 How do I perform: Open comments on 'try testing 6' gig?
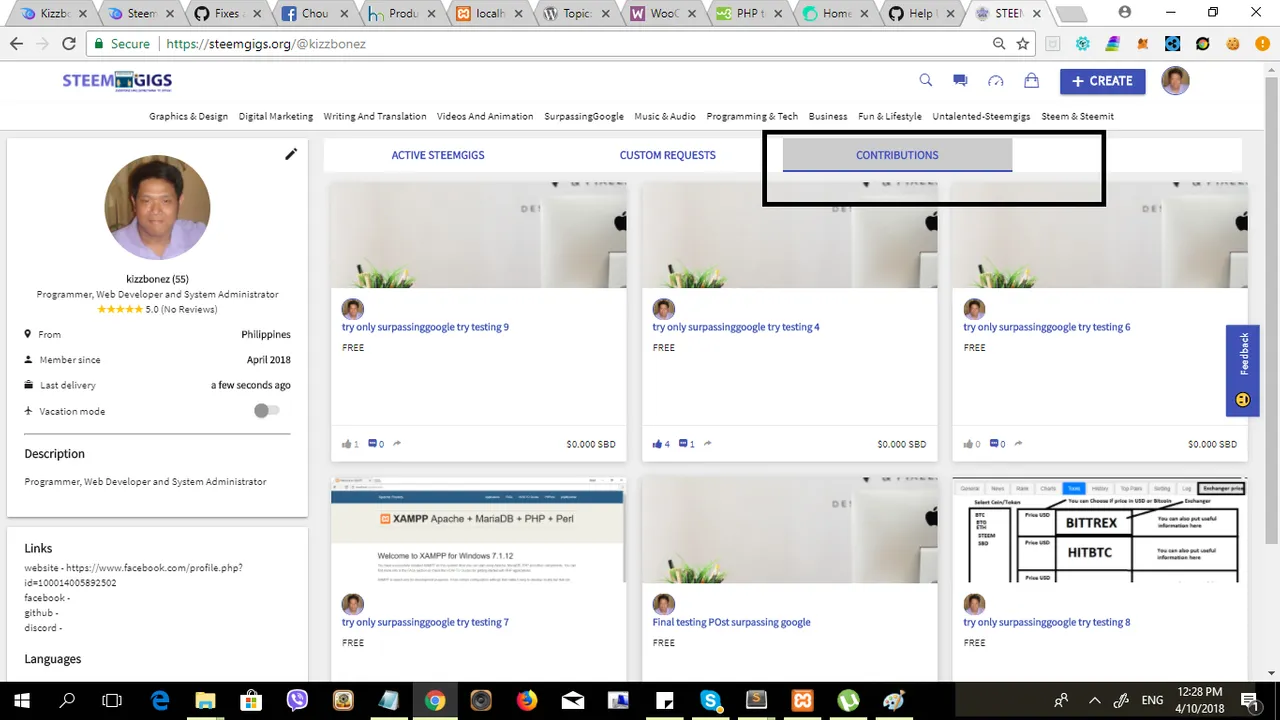pos(995,444)
